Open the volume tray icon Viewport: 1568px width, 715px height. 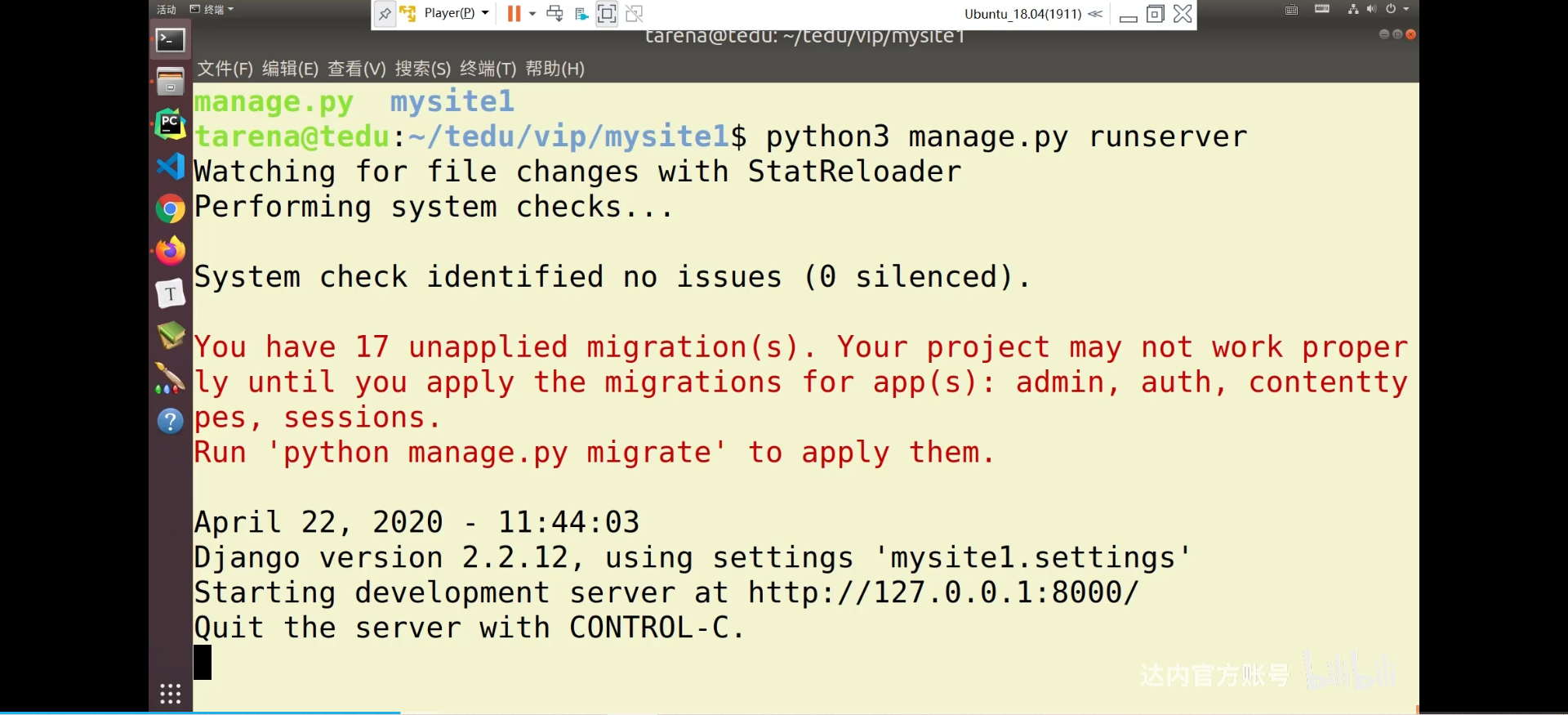pos(1371,9)
